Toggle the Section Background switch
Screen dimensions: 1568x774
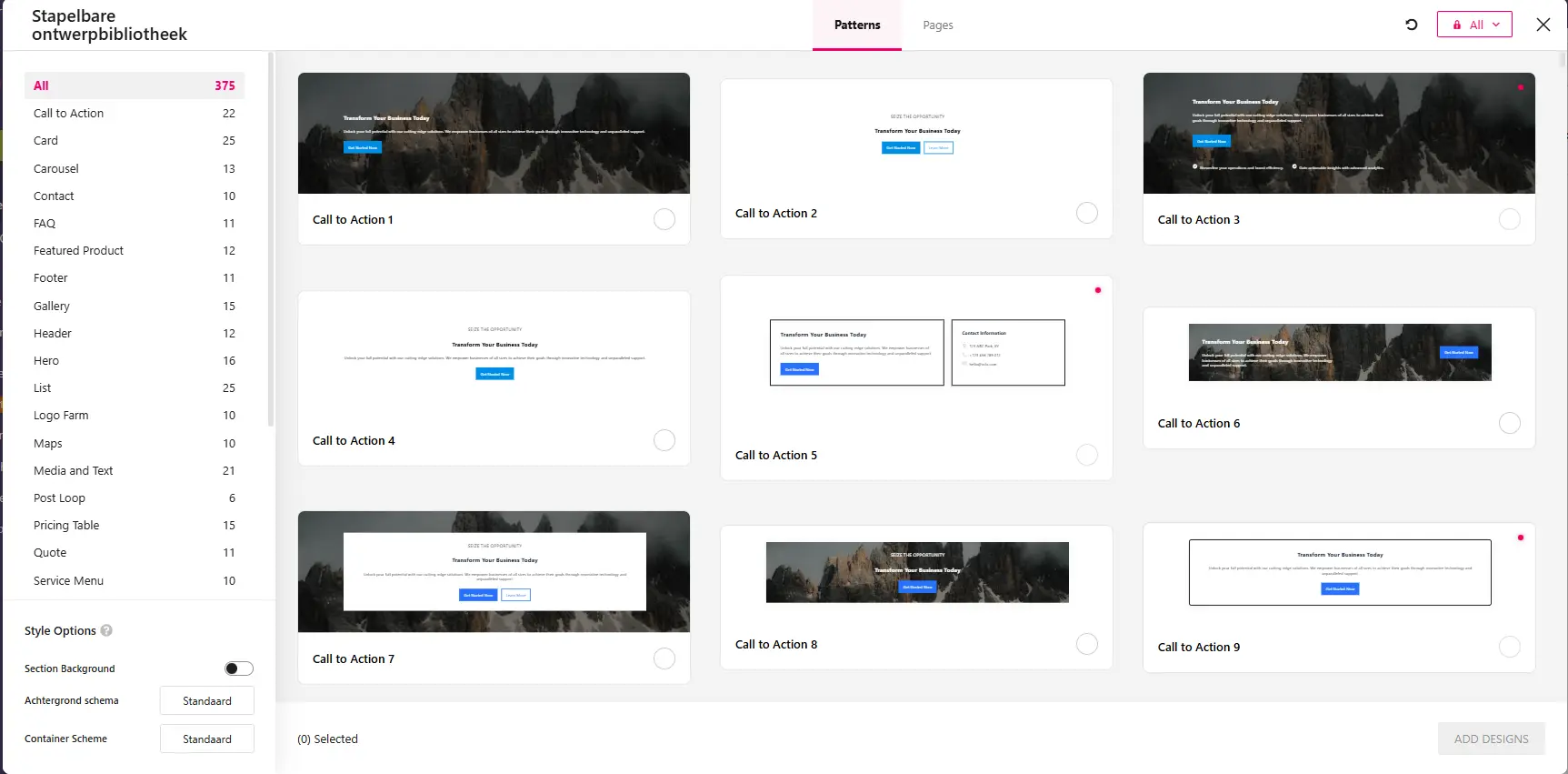click(x=239, y=668)
